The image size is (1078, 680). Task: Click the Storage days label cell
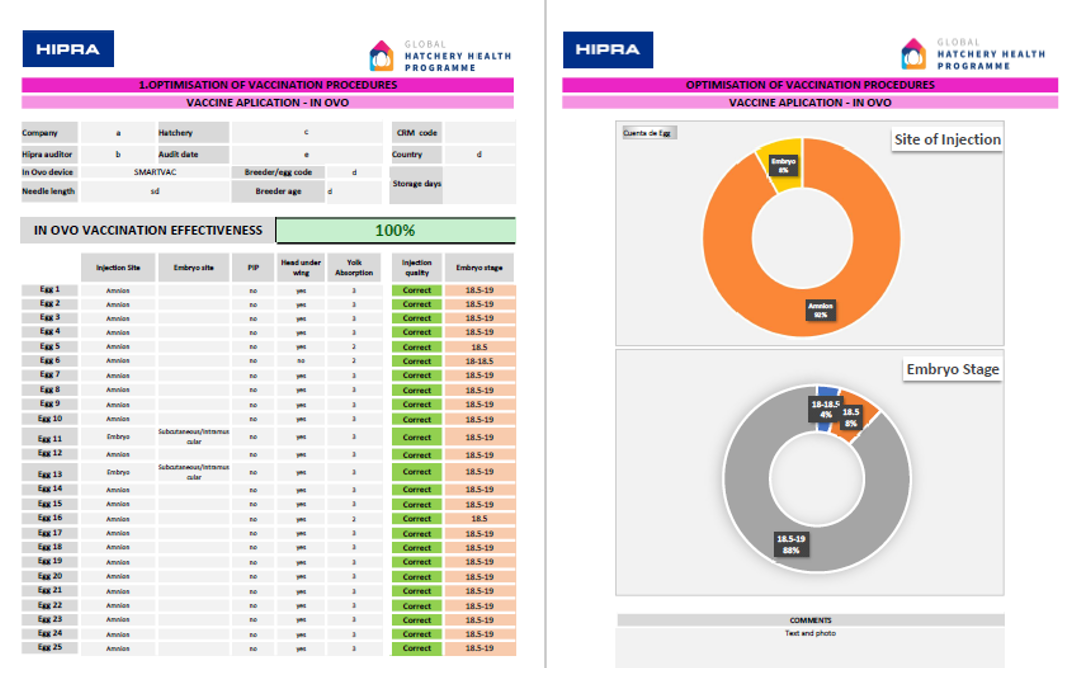coord(417,184)
